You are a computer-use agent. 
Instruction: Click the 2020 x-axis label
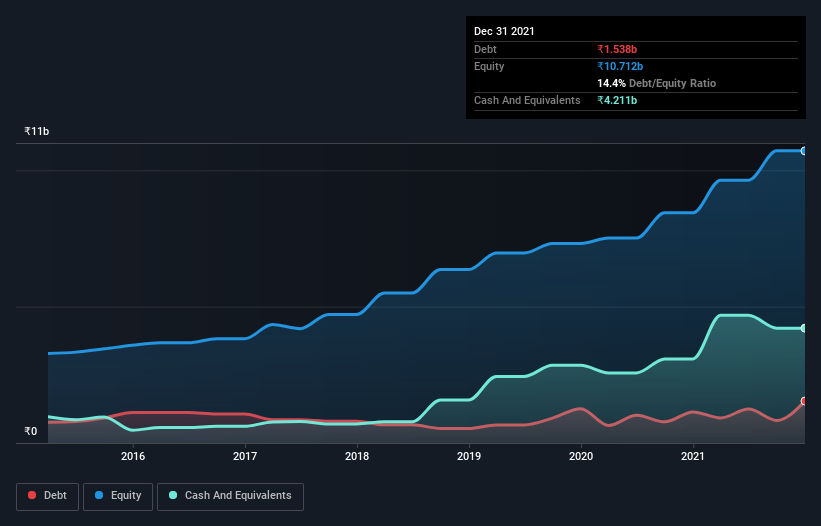click(581, 456)
